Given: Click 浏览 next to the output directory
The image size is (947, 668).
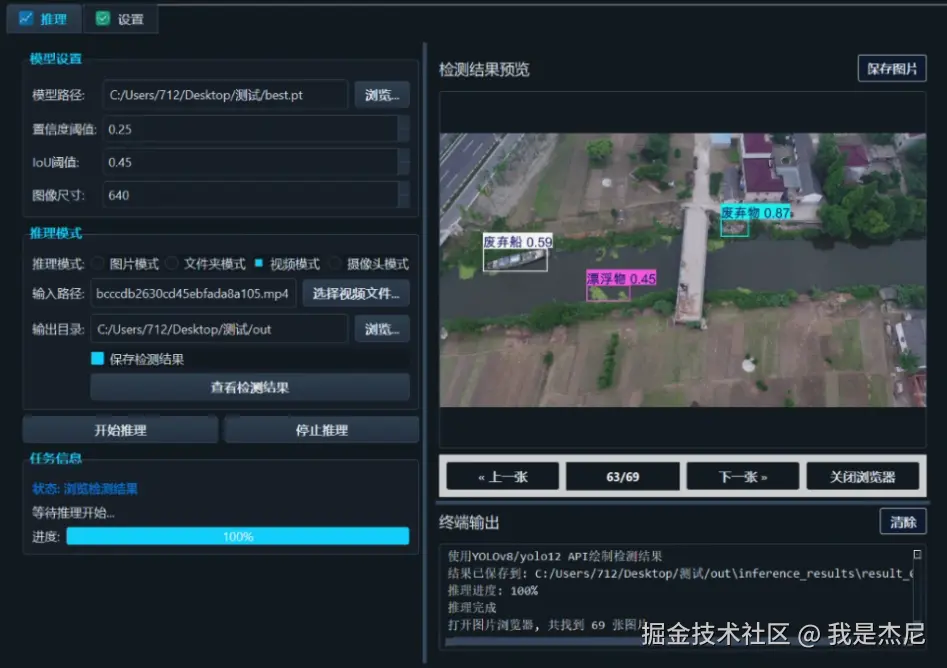Looking at the screenshot, I should [x=382, y=328].
